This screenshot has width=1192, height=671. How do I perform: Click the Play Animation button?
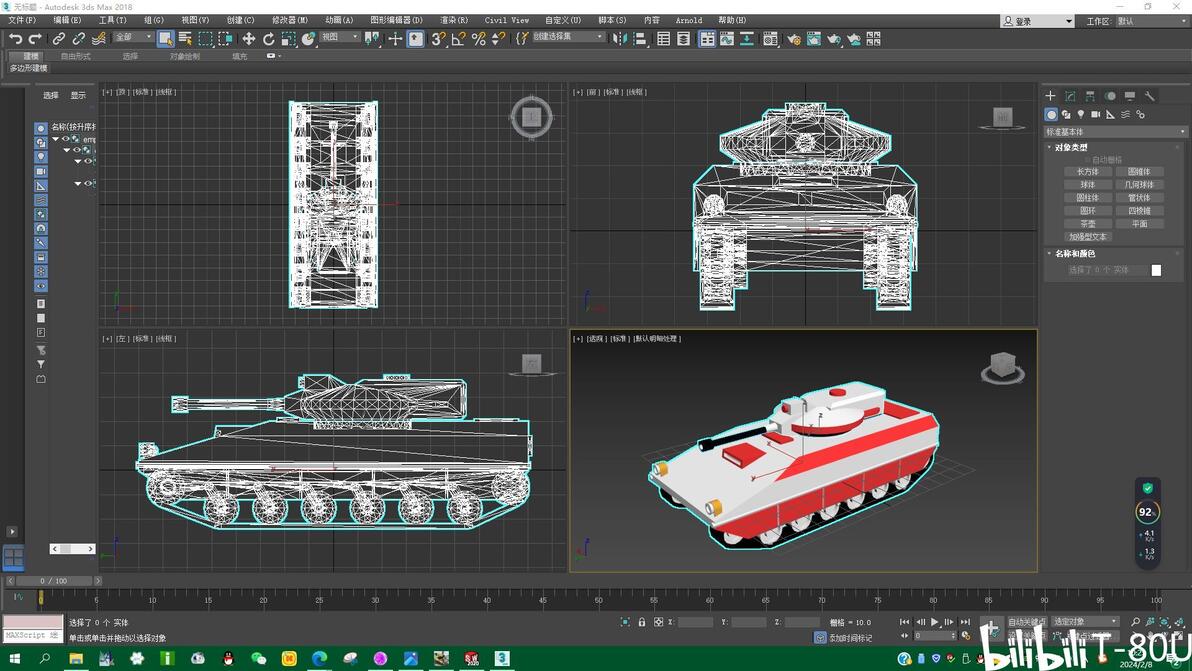(935, 622)
